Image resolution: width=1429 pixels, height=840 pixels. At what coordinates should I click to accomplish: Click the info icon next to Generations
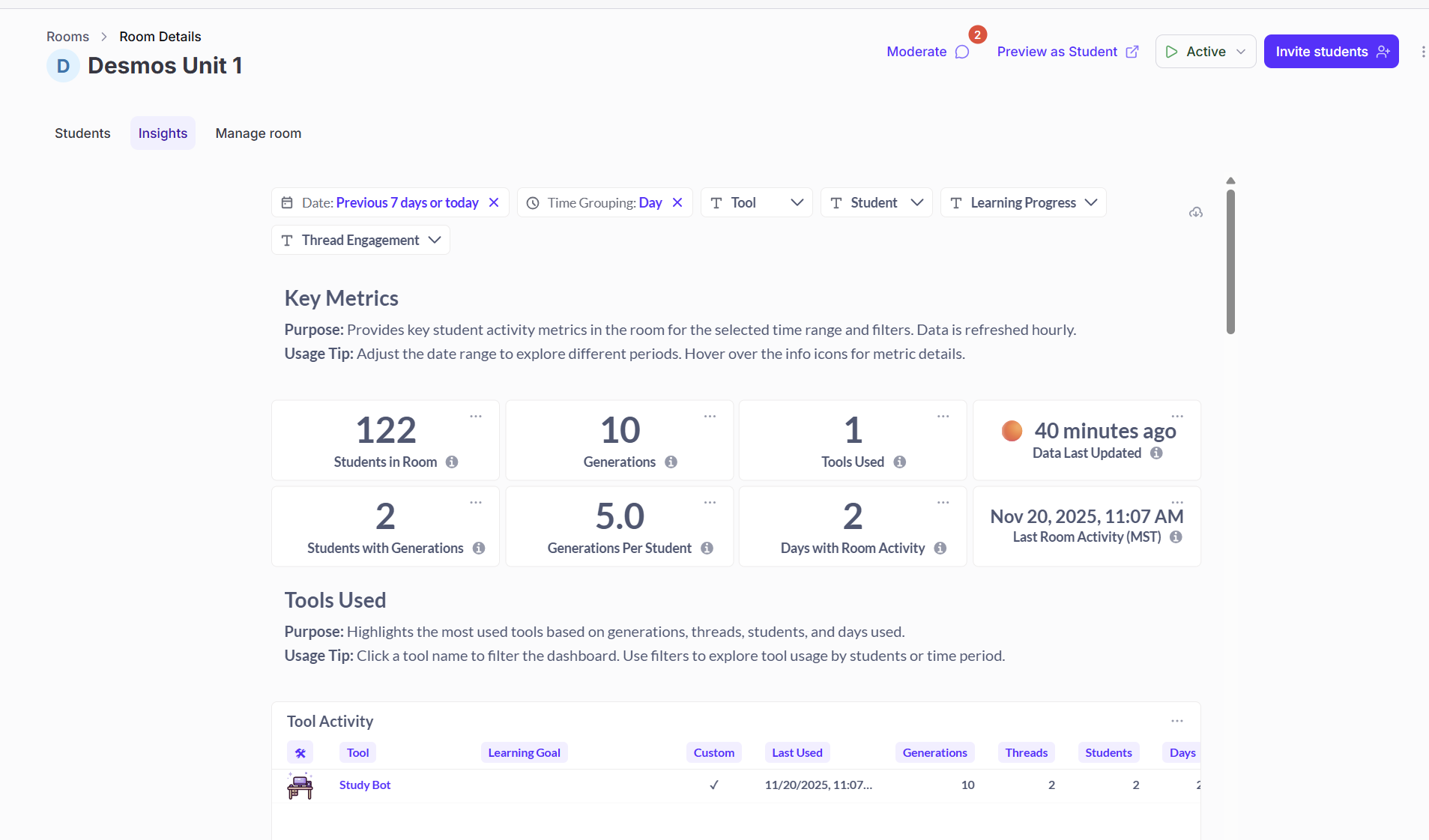click(671, 462)
